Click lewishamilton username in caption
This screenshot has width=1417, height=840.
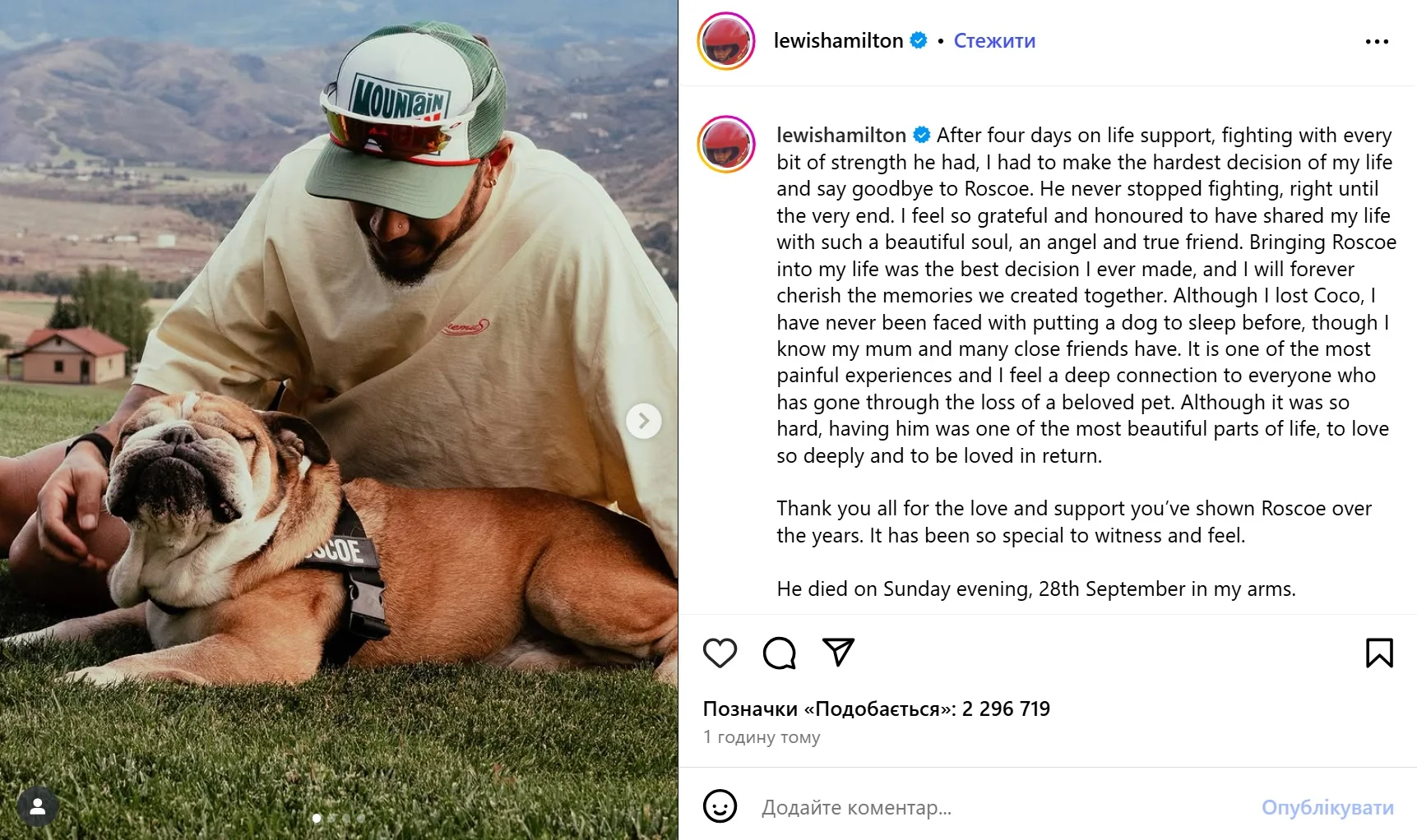[x=840, y=135]
